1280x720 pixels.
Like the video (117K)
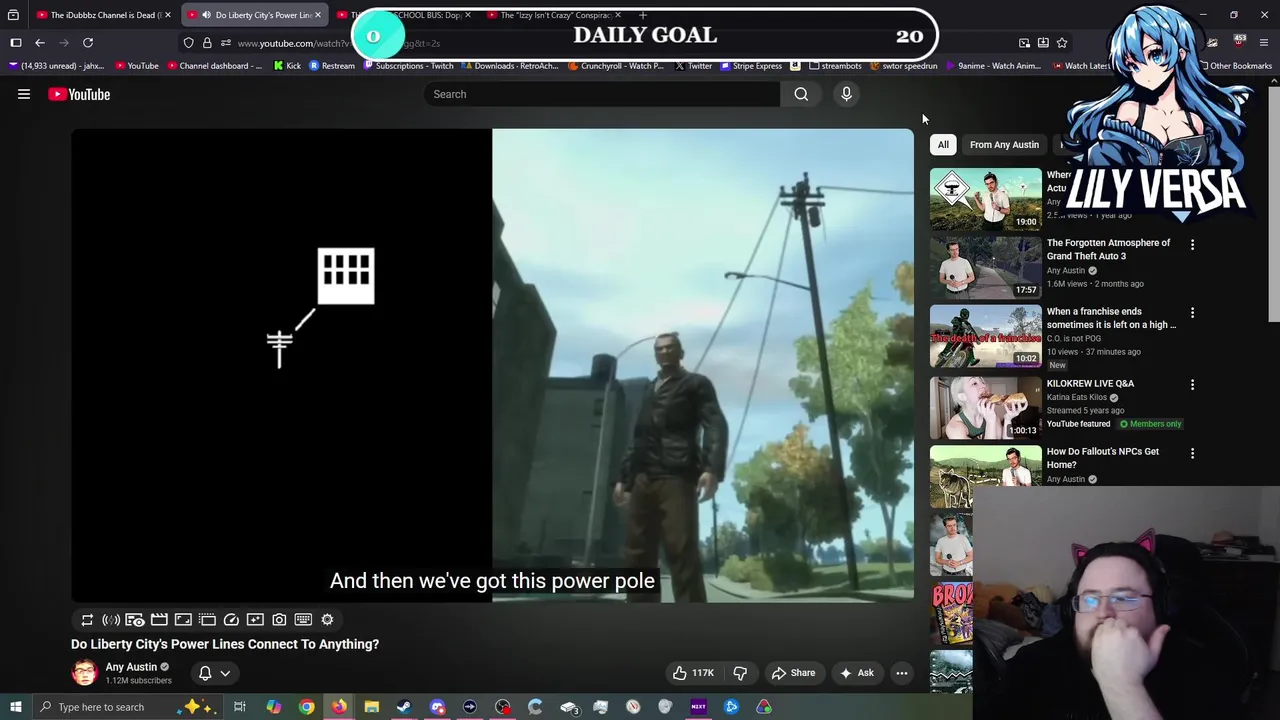[x=692, y=673]
